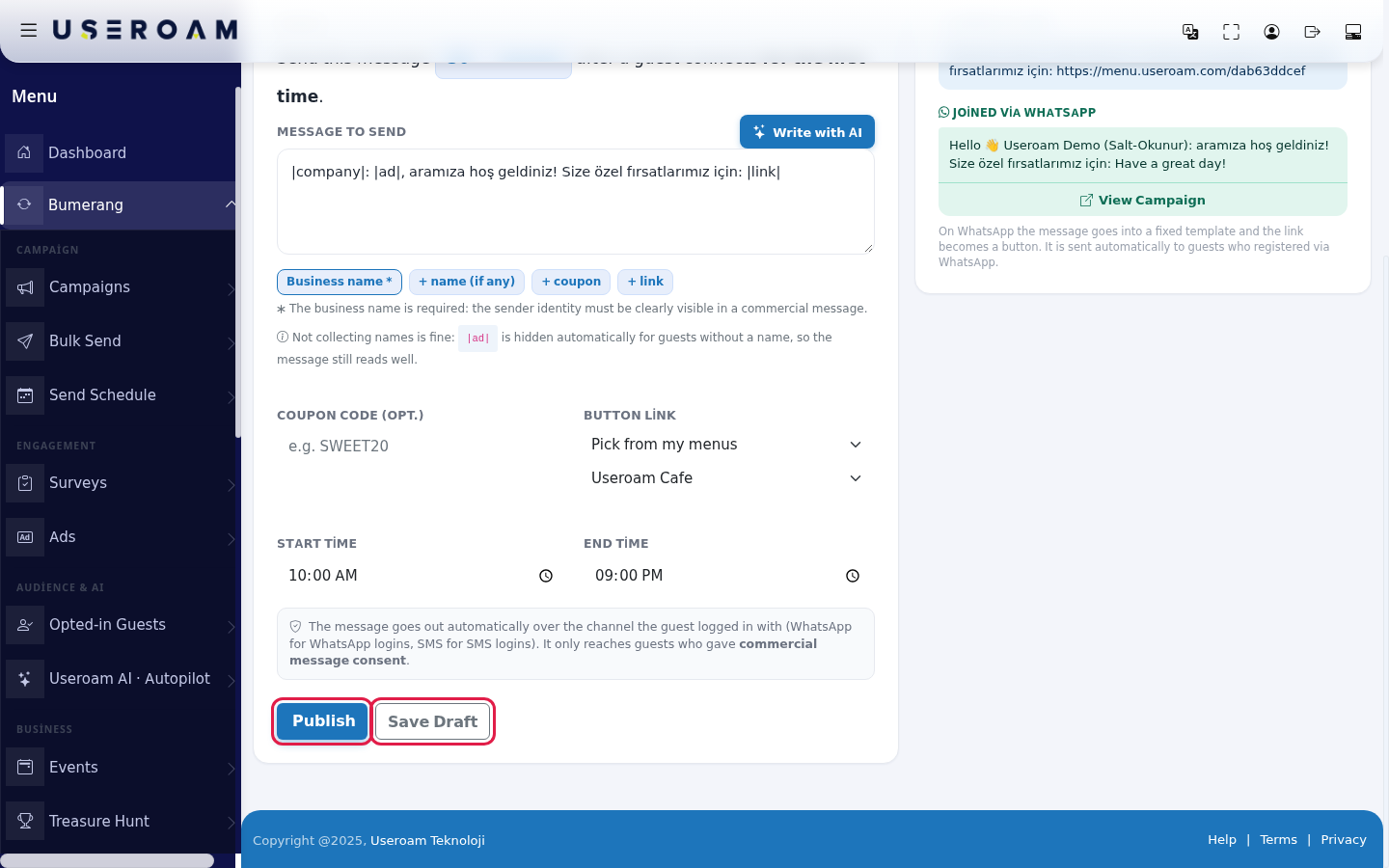Collapse the Bumerang menu section
The height and width of the screenshot is (868, 1389).
click(x=230, y=204)
